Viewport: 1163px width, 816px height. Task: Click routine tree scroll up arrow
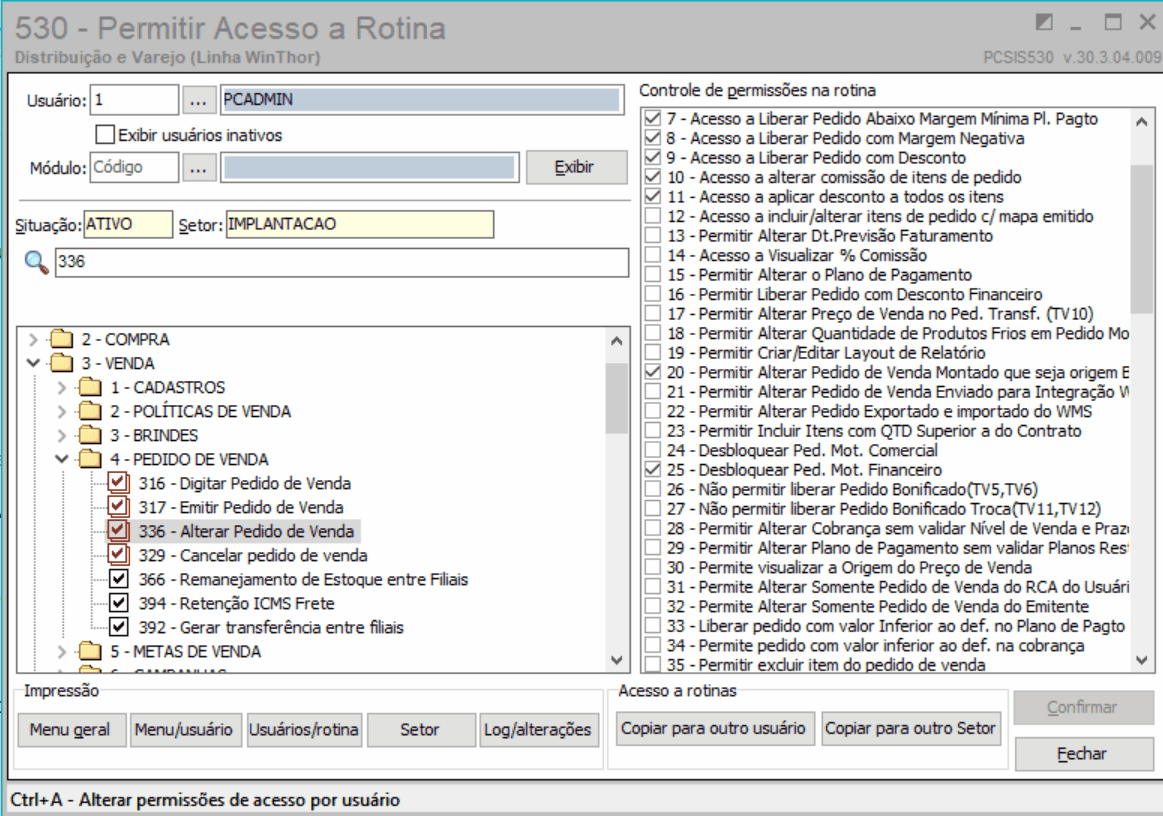tap(616, 341)
